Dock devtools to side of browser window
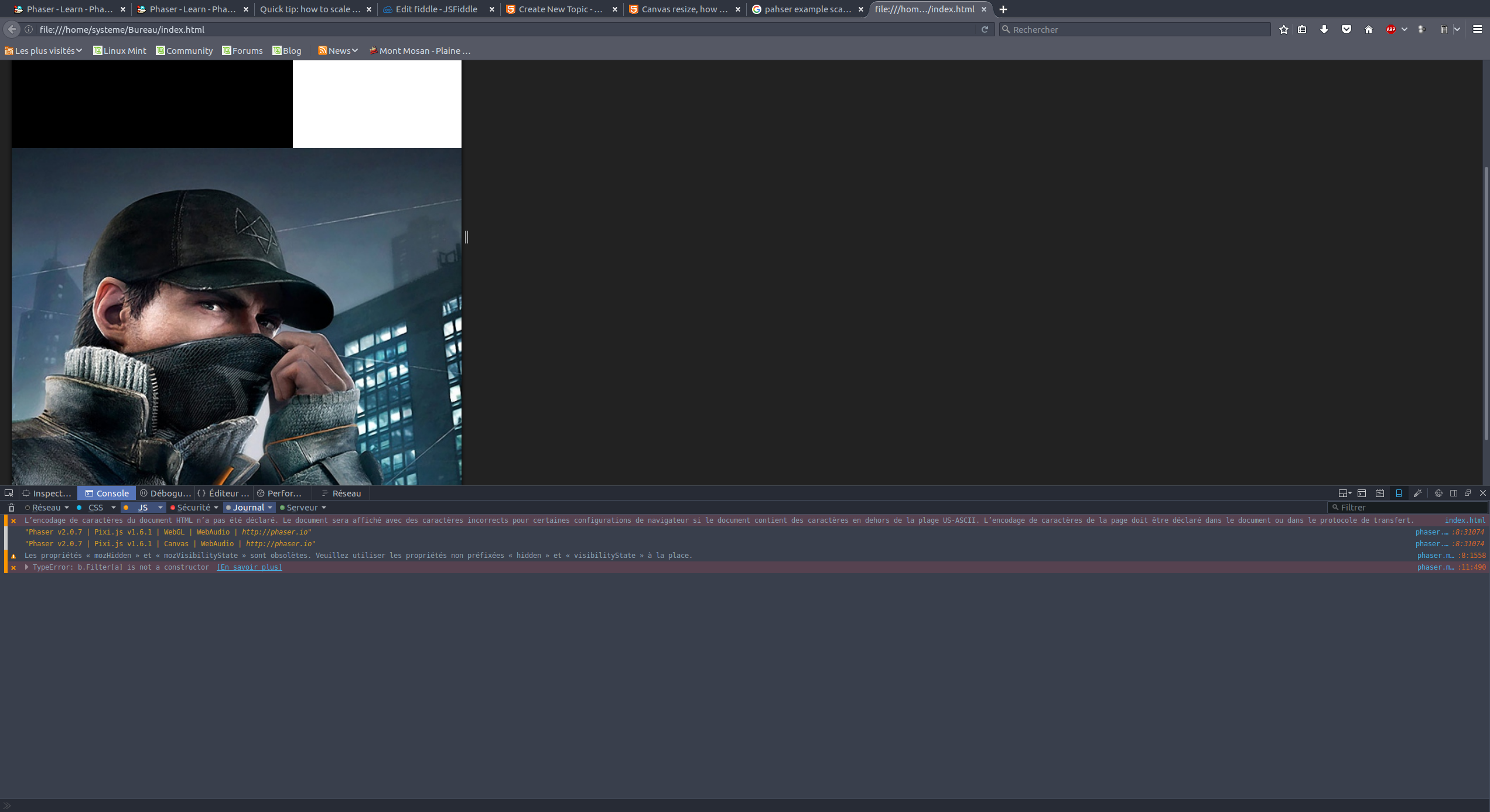This screenshot has width=1490, height=812. click(x=1454, y=493)
